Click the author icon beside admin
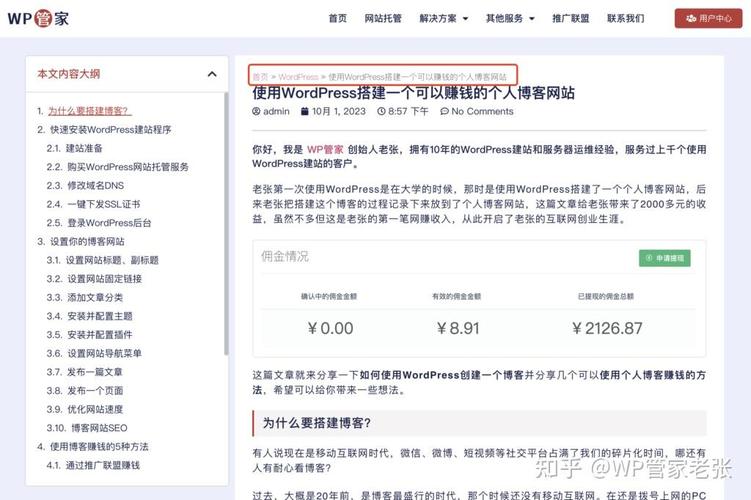Viewport: 751px width, 500px height. pos(256,111)
